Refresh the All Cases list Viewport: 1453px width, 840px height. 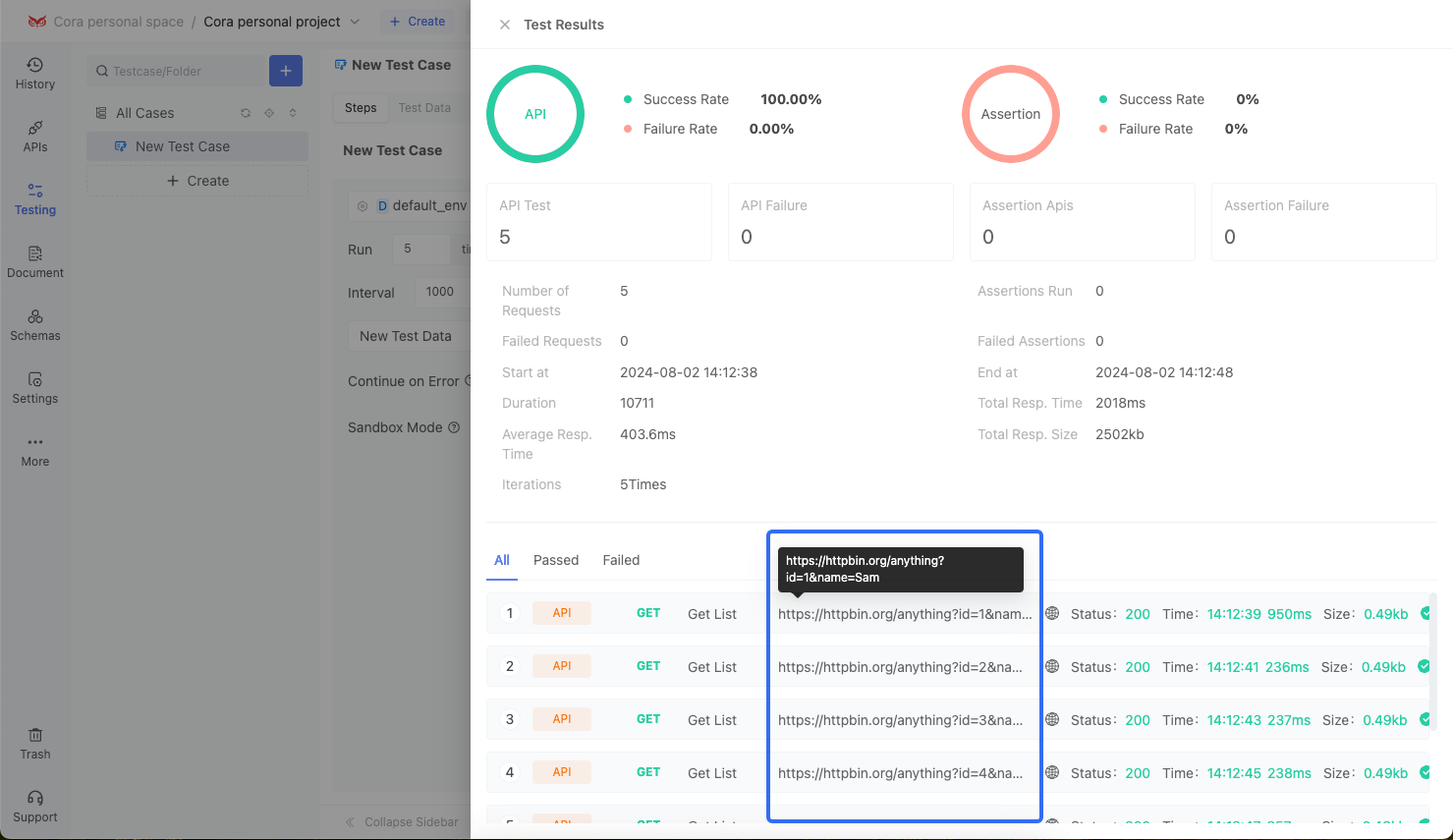(x=246, y=113)
